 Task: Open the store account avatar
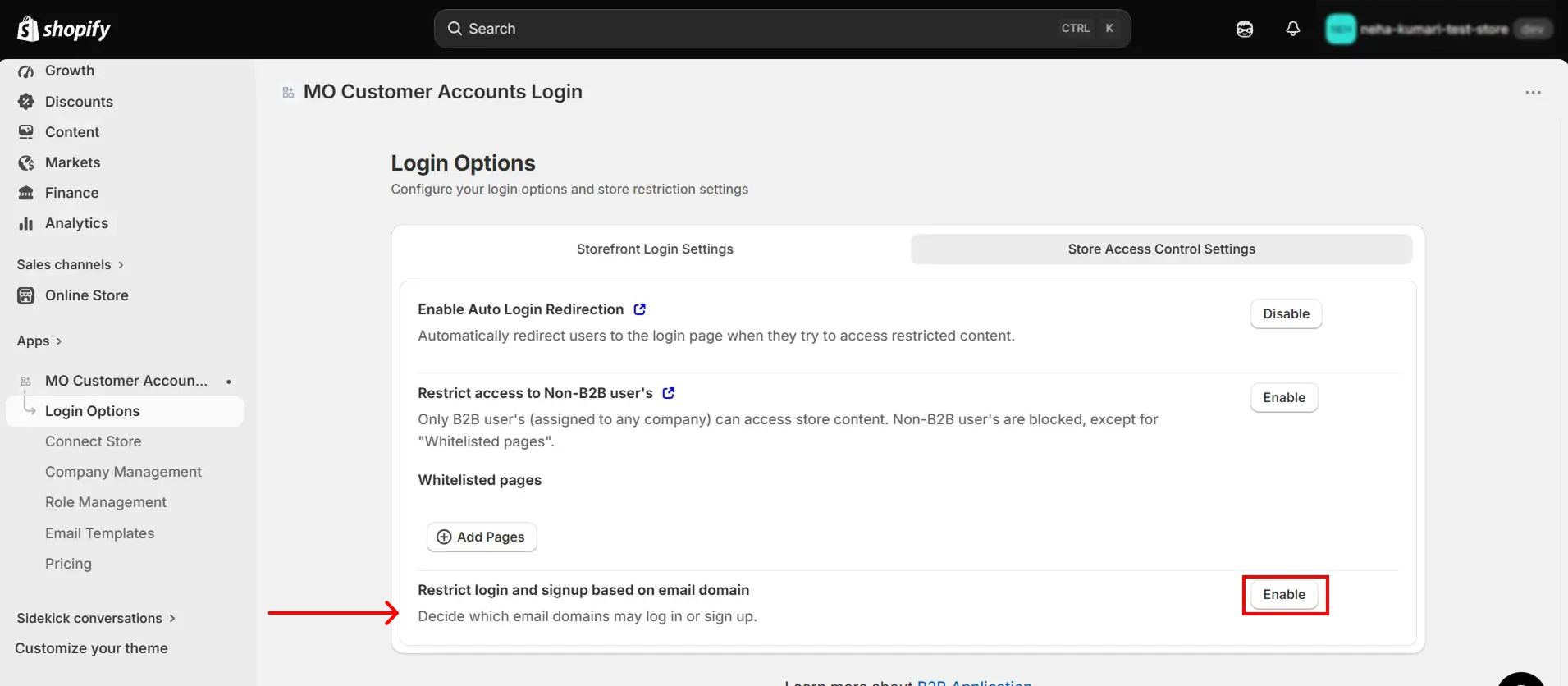click(1341, 29)
